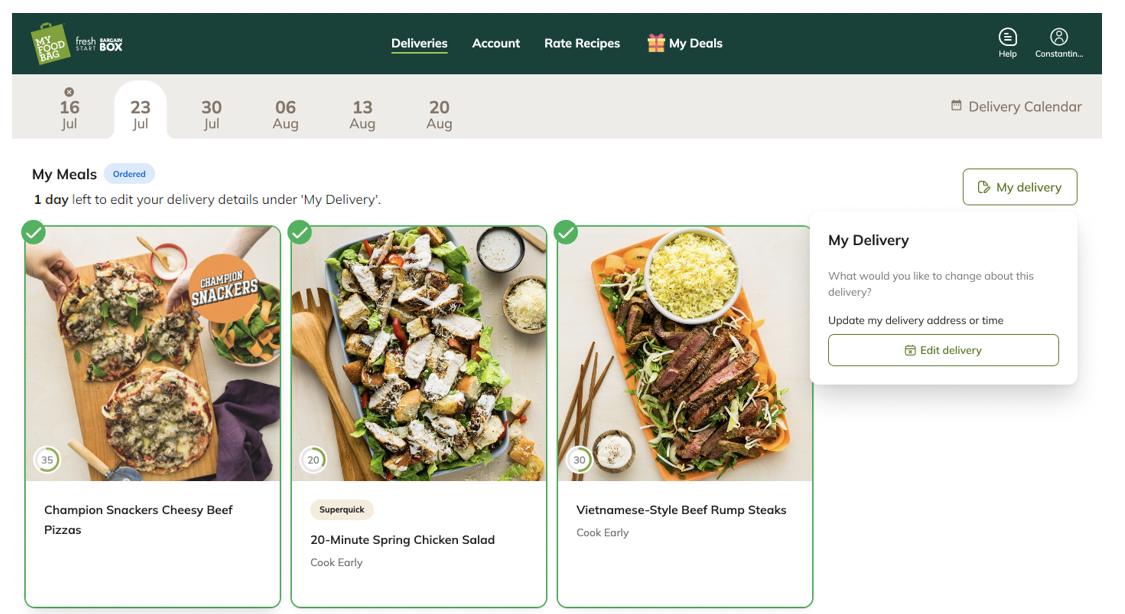Screen dimensions: 1125x614
Task: Click the My delivery button
Action: (x=1020, y=187)
